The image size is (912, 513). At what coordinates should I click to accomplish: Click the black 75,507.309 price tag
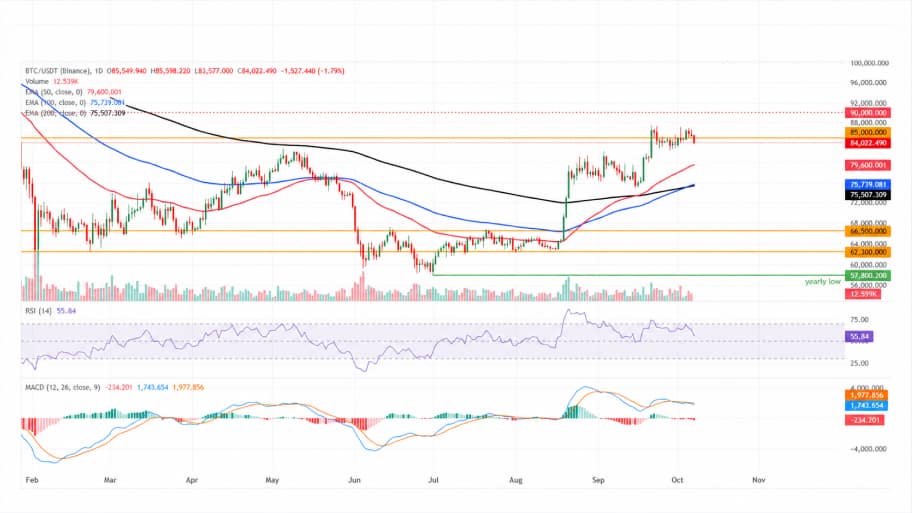pos(868,195)
